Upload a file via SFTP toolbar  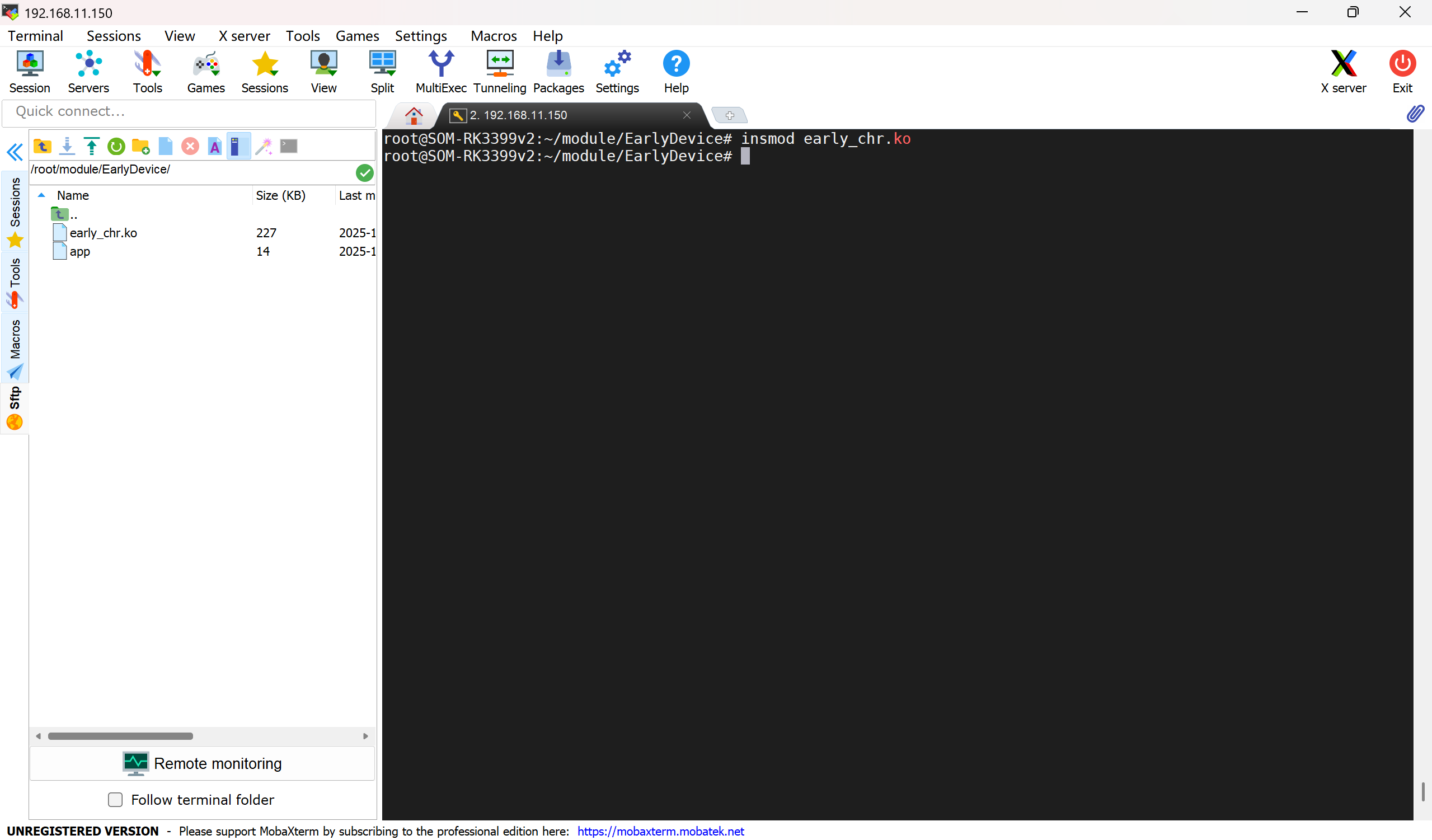coord(91,147)
